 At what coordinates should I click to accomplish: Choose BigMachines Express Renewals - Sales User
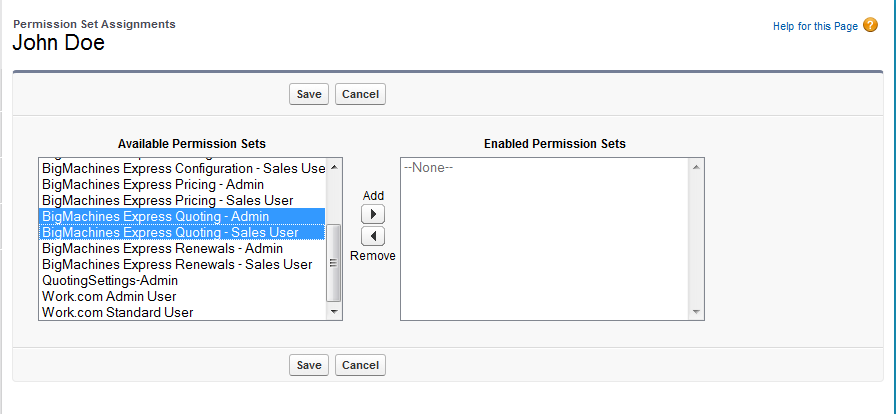(176, 264)
